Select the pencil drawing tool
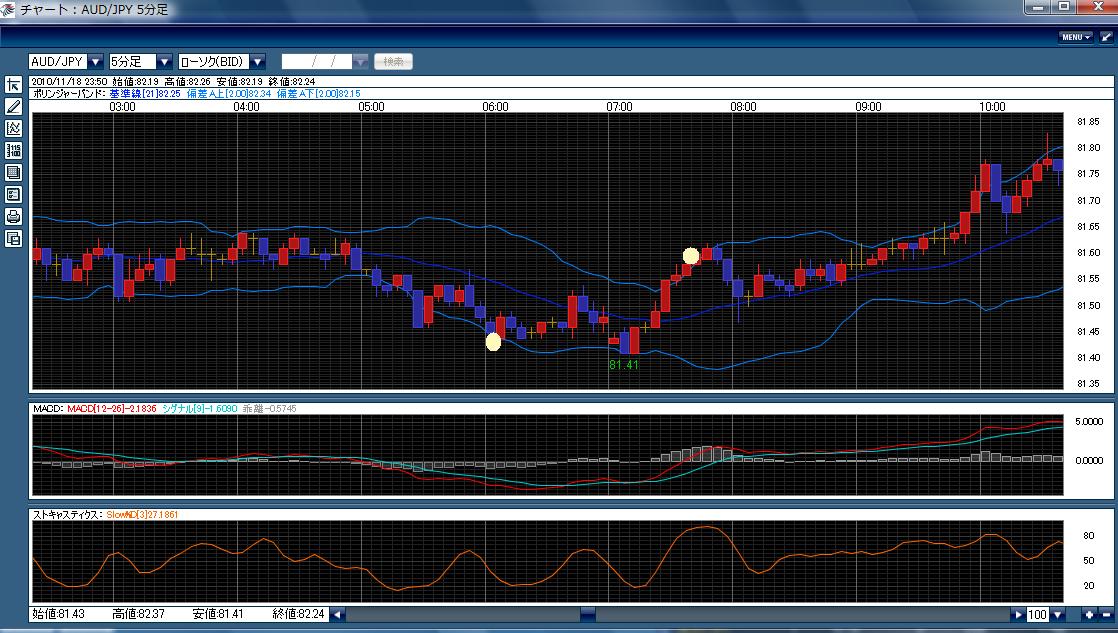 (14, 107)
